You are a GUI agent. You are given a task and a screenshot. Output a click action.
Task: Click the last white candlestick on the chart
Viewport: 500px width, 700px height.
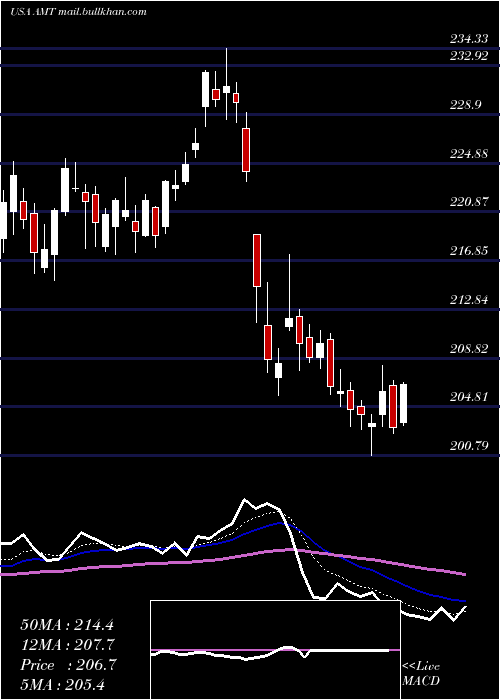pos(404,403)
